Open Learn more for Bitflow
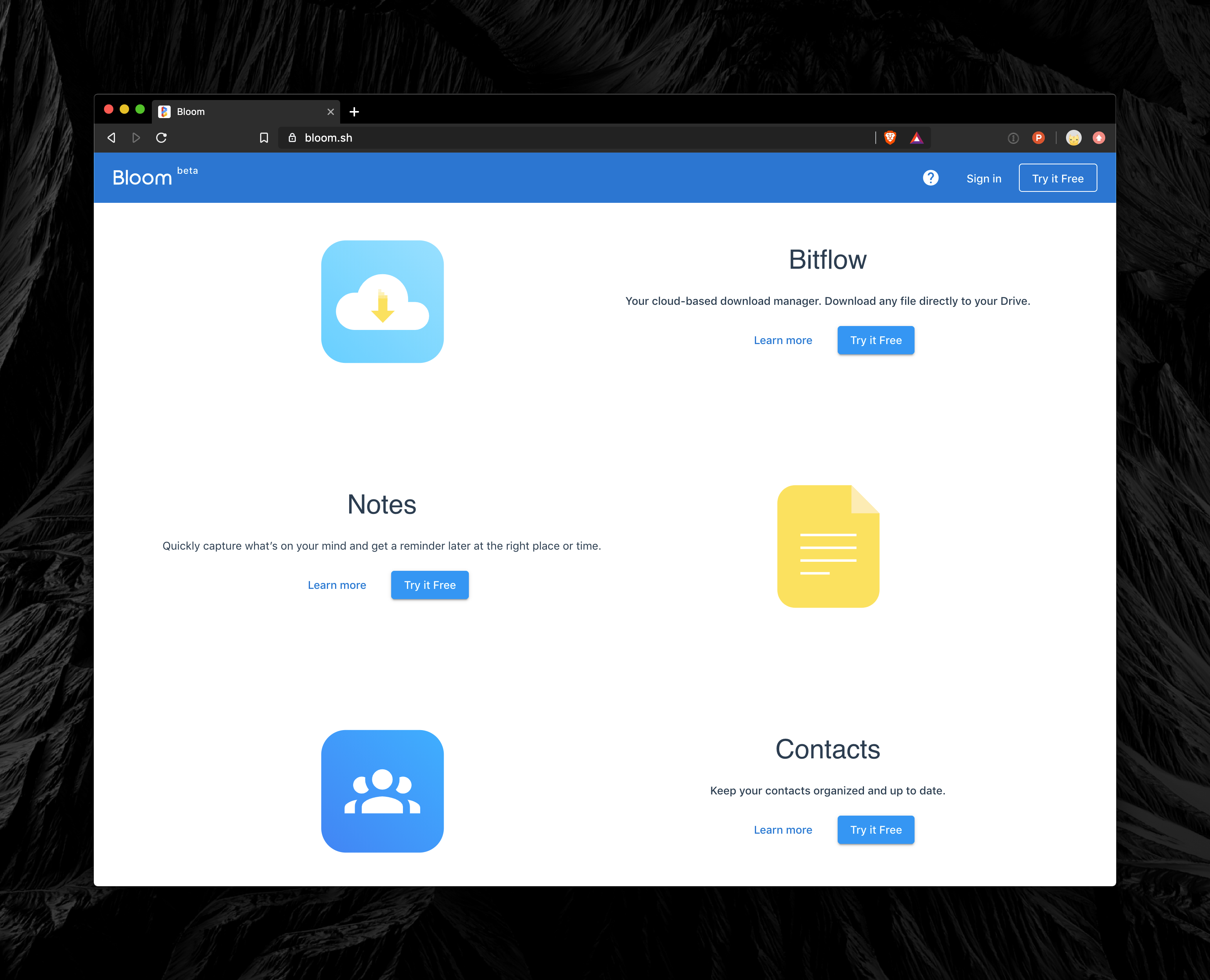 pyautogui.click(x=783, y=341)
